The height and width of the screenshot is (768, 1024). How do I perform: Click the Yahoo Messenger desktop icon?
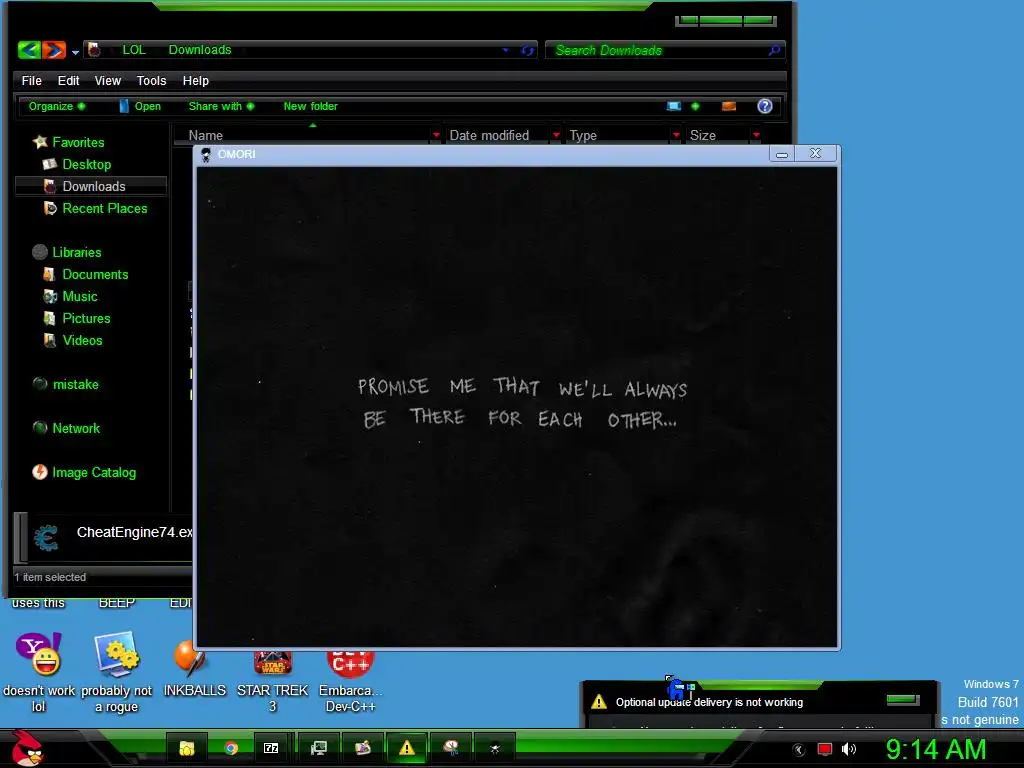point(39,654)
